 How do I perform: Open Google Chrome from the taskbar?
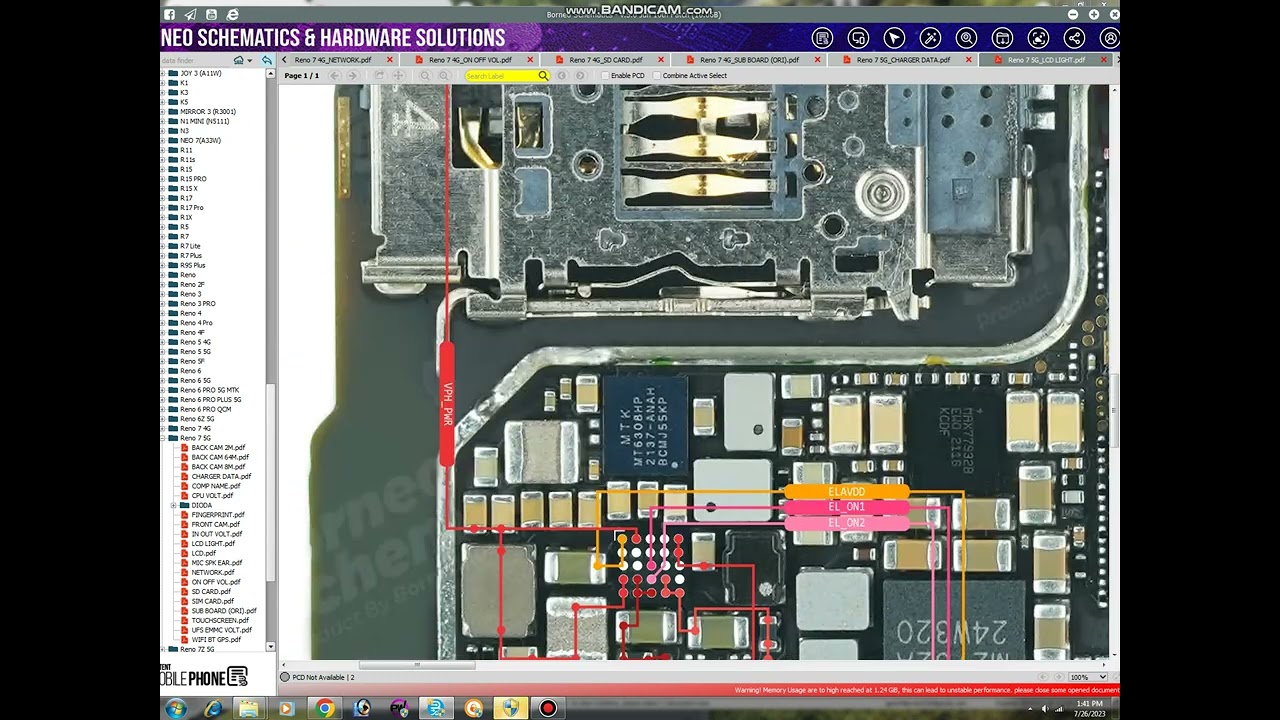click(x=324, y=708)
